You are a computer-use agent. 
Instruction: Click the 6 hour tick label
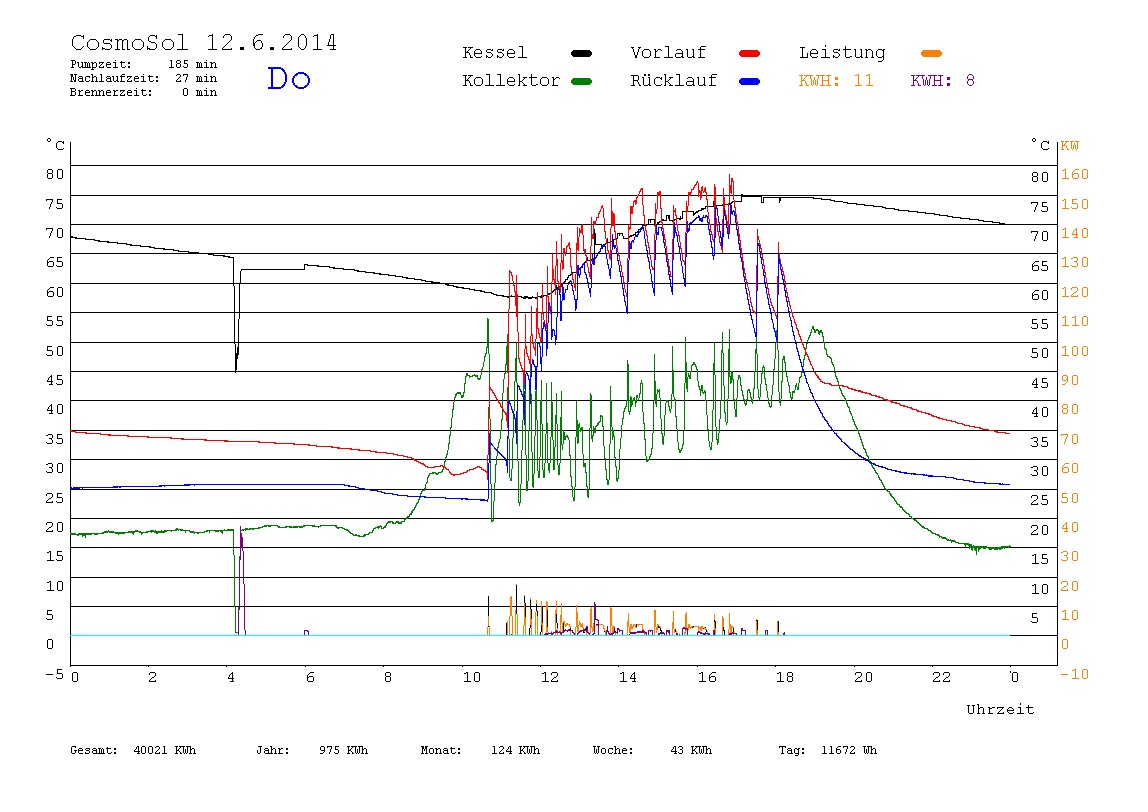point(310,677)
